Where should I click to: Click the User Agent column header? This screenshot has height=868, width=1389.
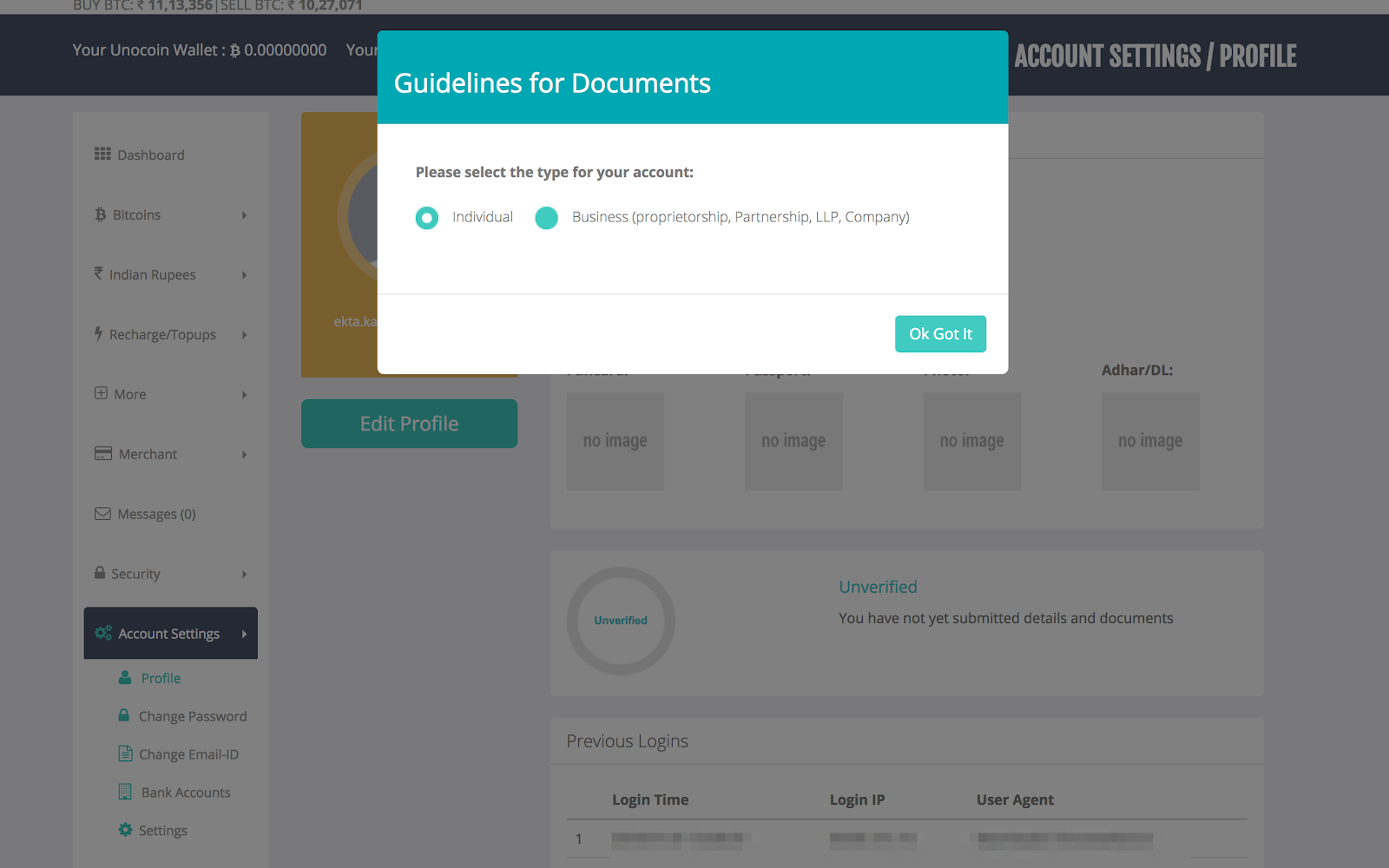[1015, 799]
